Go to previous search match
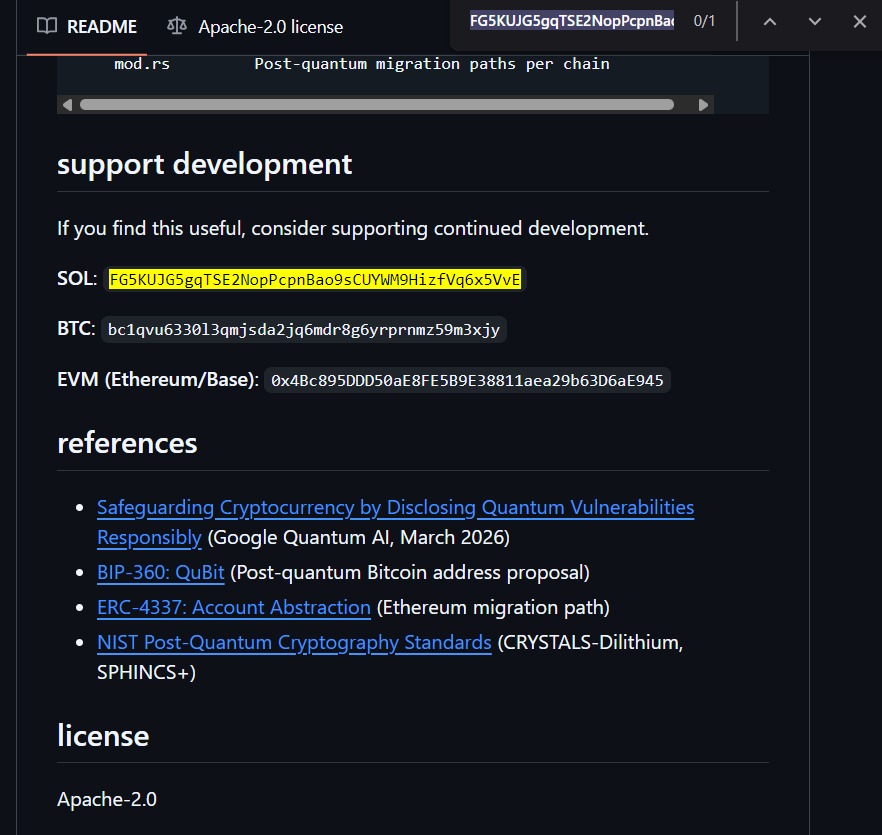Screen dimensions: 882x835 point(770,22)
